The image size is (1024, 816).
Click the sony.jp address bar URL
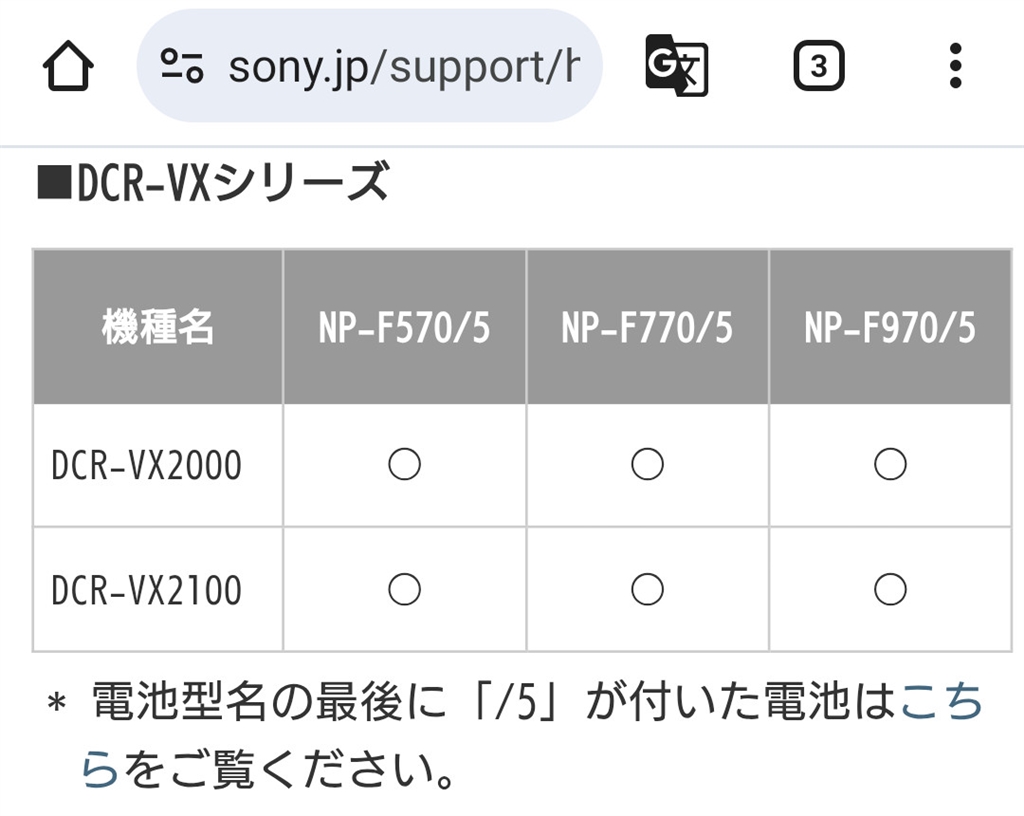point(404,67)
